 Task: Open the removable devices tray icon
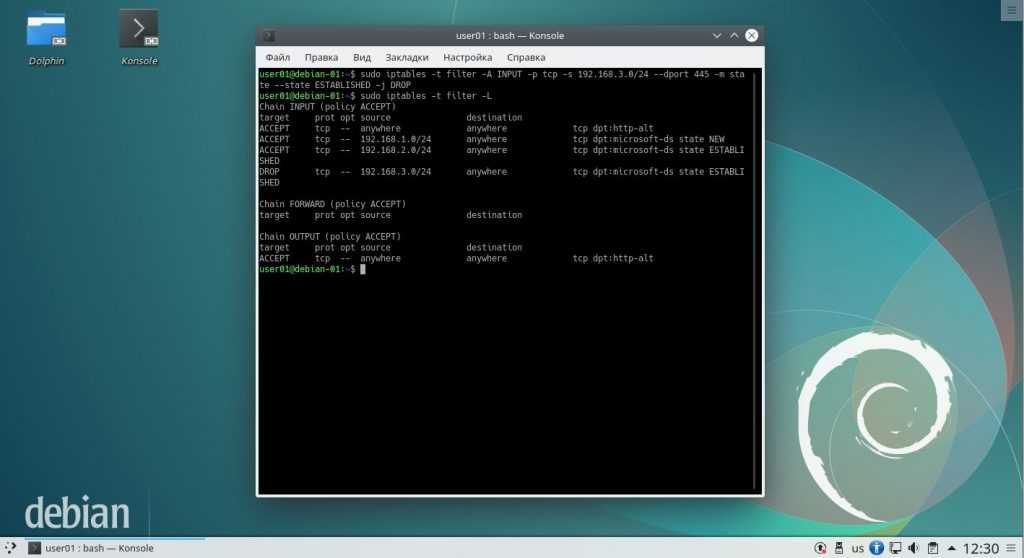840,548
